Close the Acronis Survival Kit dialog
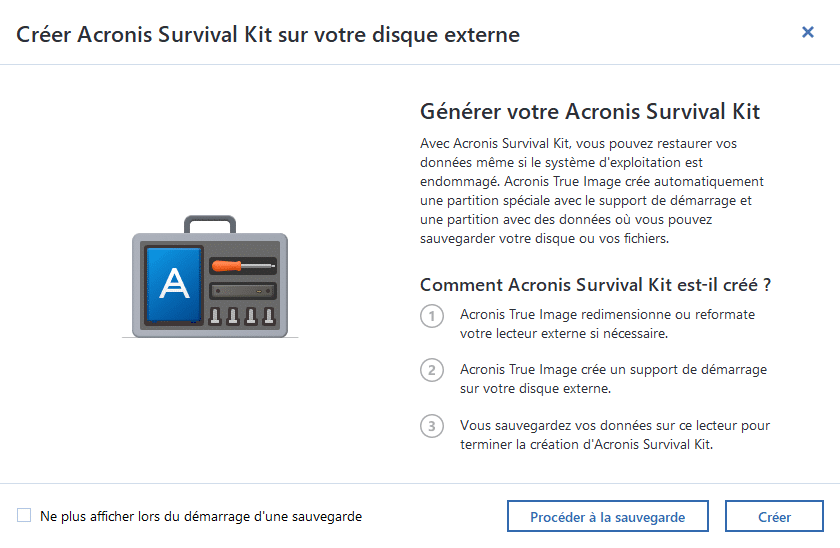Viewport: 840px width, 548px height. 808,32
